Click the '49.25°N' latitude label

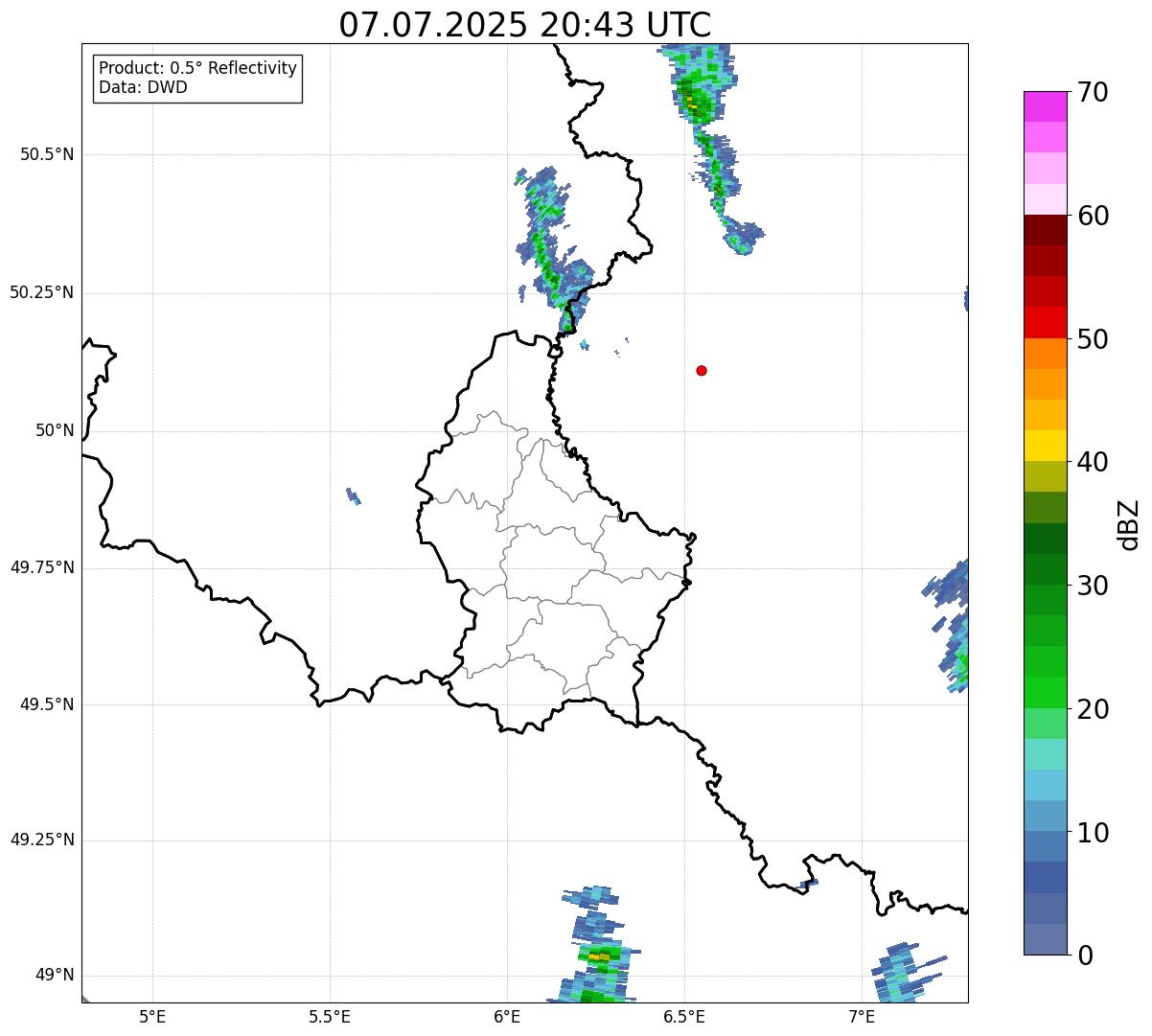pyautogui.click(x=41, y=840)
